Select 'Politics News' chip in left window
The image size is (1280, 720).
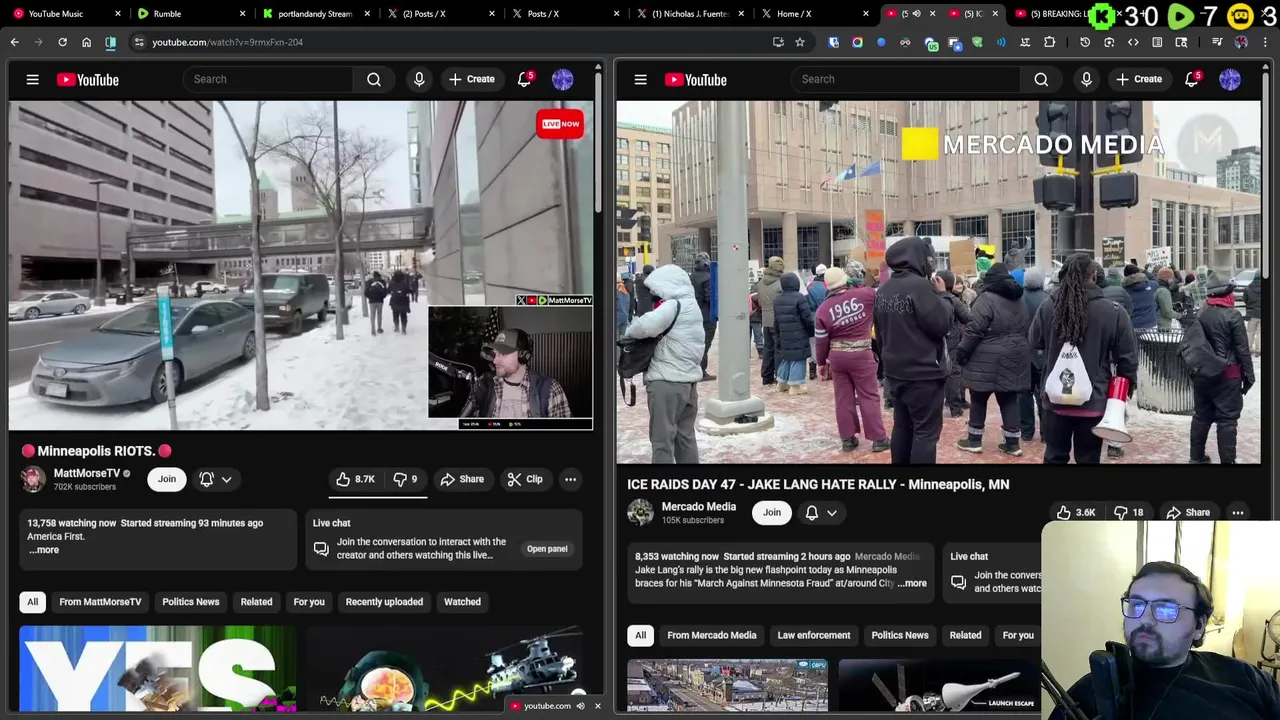[x=190, y=602]
